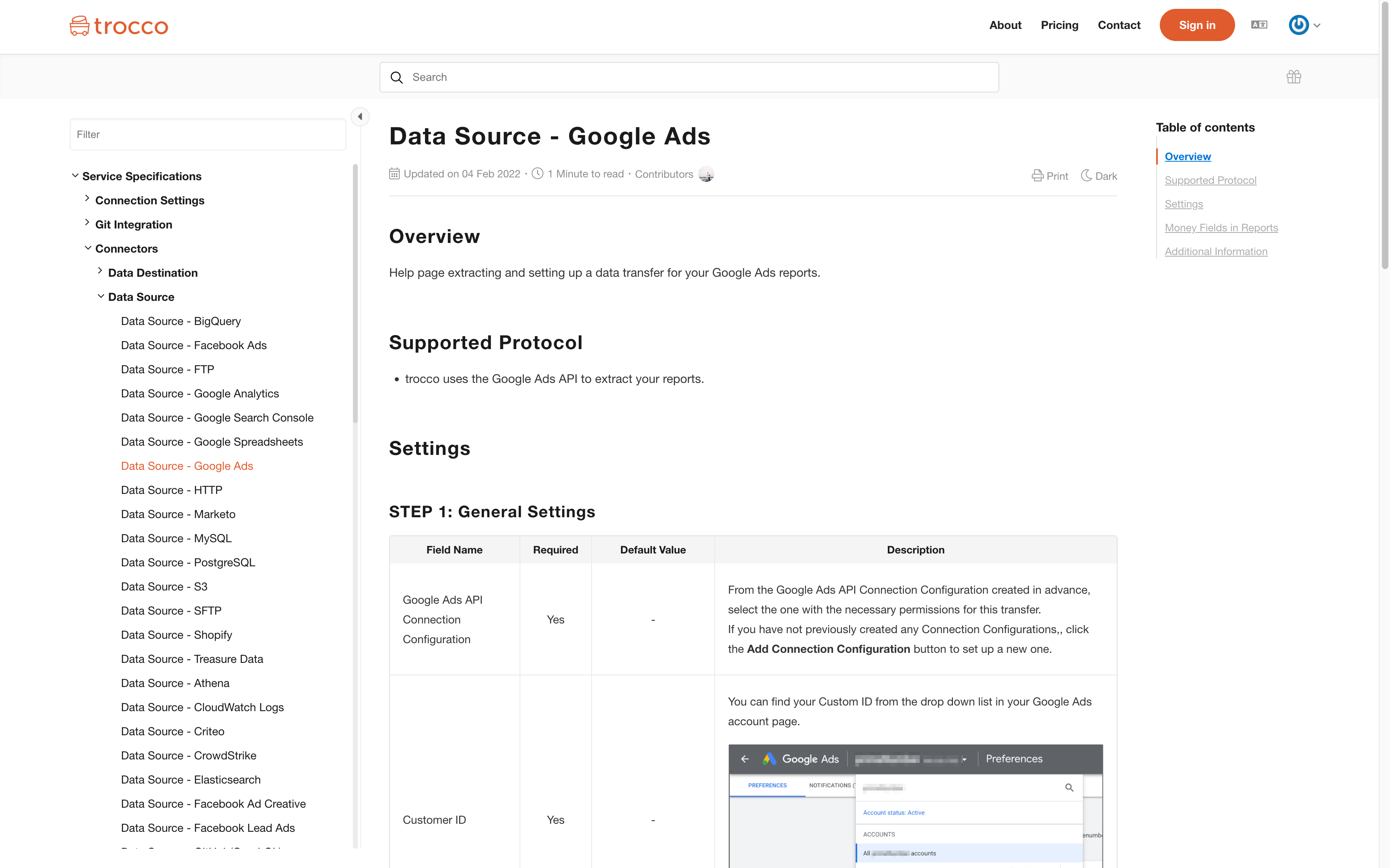Click the search magnifier icon
This screenshot has width=1390, height=868.
click(x=396, y=78)
